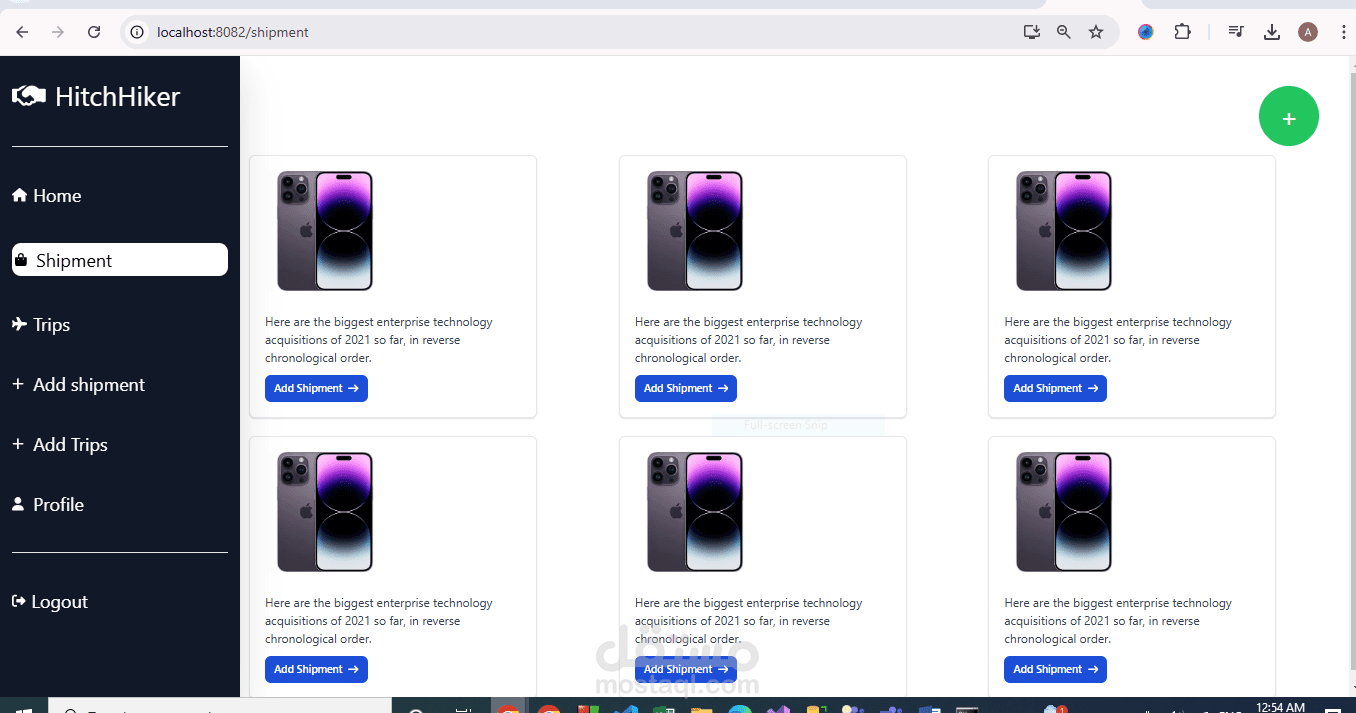Click Add Shipment on top row's middle card
Image resolution: width=1356 pixels, height=713 pixels.
pyautogui.click(x=686, y=388)
